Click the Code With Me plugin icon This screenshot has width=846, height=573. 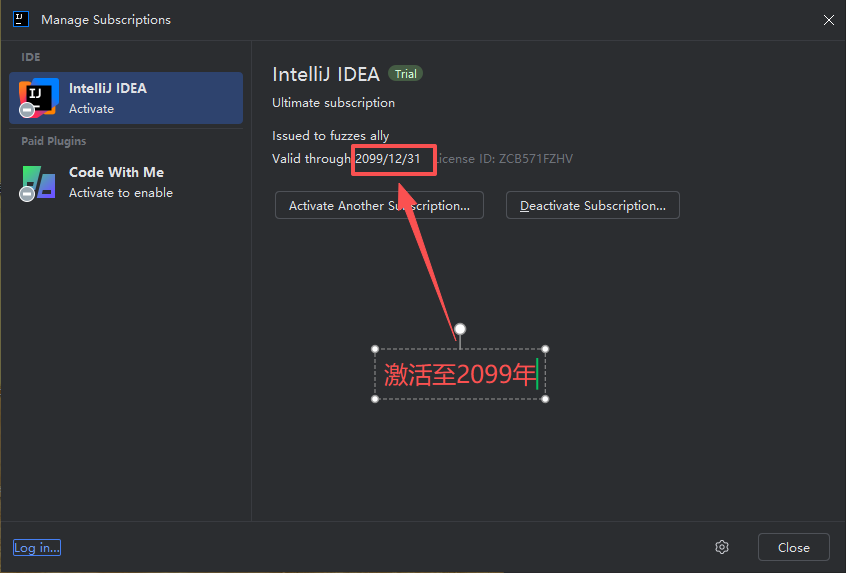(x=39, y=181)
